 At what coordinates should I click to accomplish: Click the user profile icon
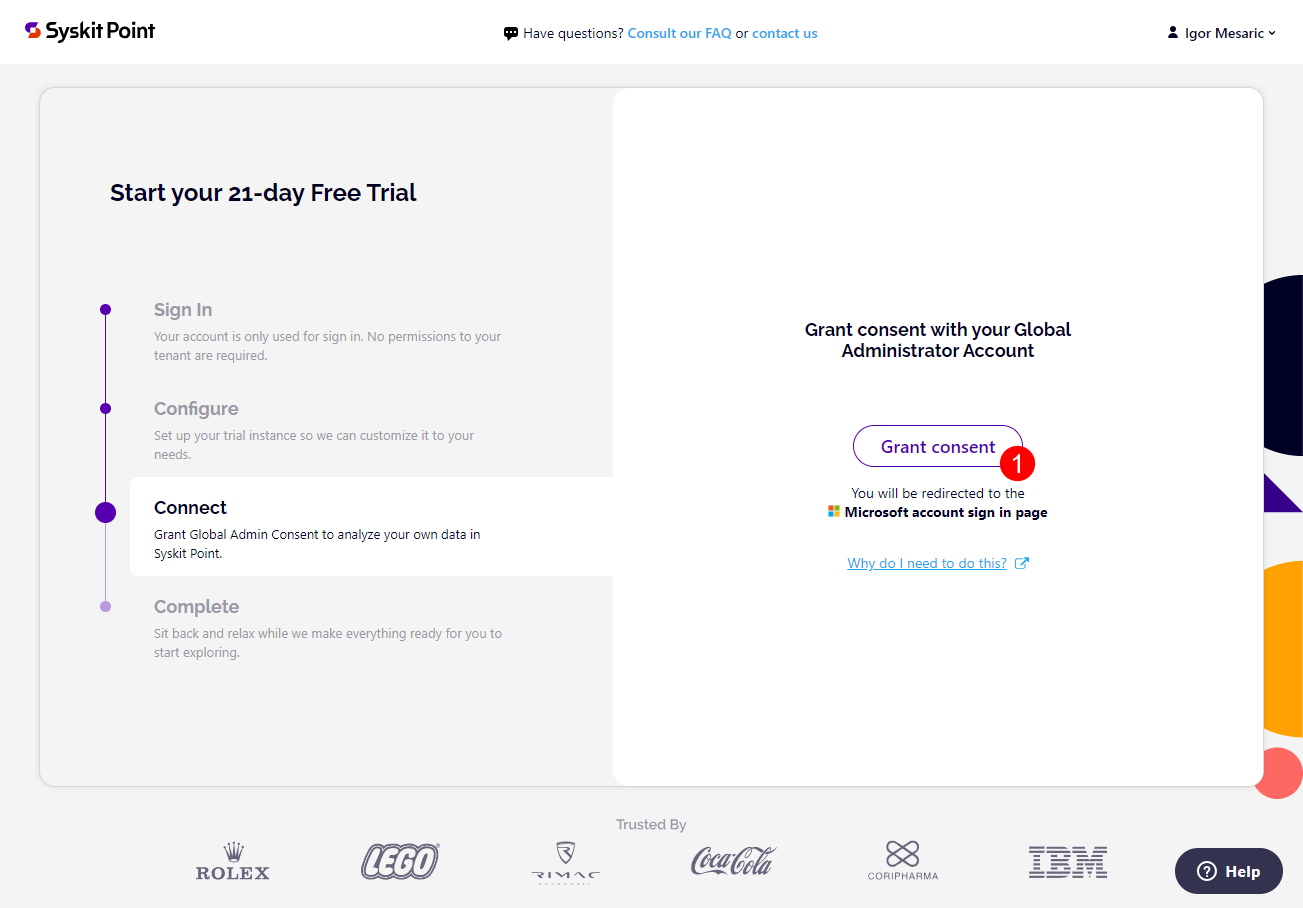coord(1173,33)
